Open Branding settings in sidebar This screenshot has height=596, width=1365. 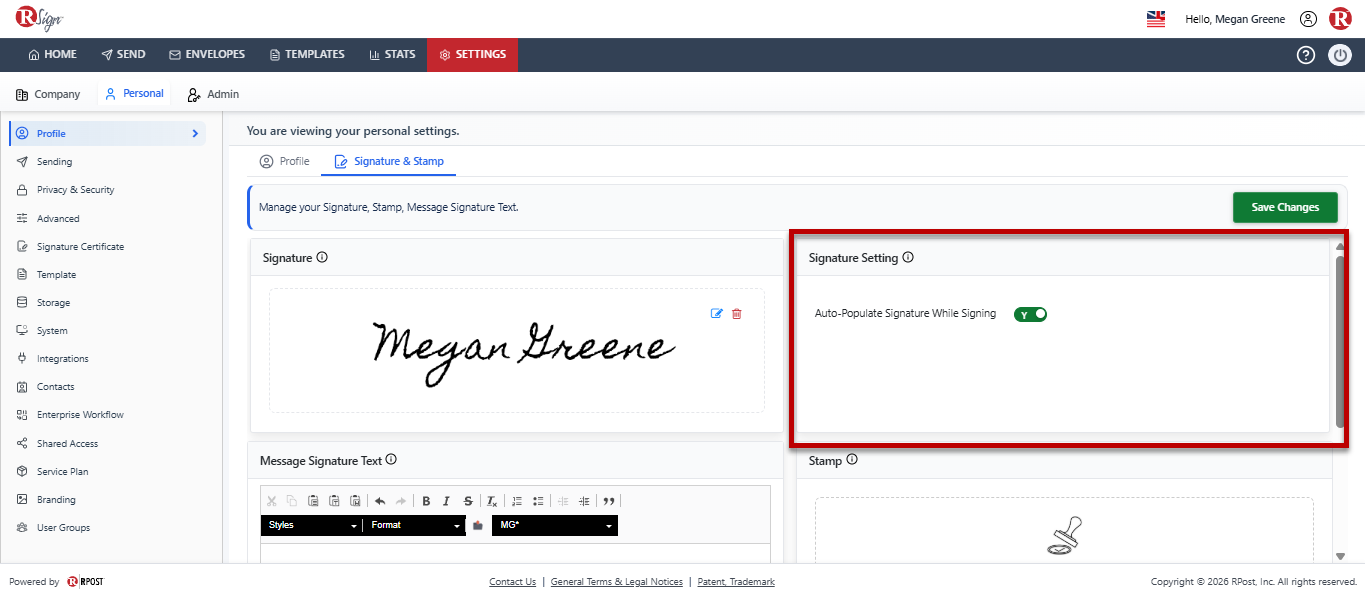click(x=108, y=500)
